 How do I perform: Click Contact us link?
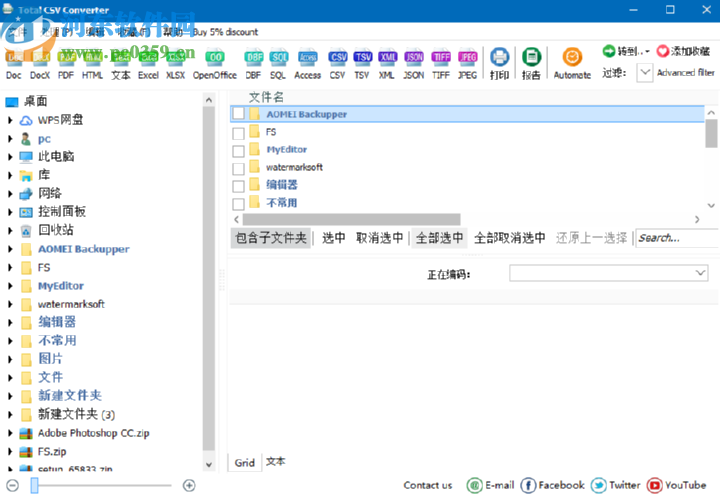(428, 485)
